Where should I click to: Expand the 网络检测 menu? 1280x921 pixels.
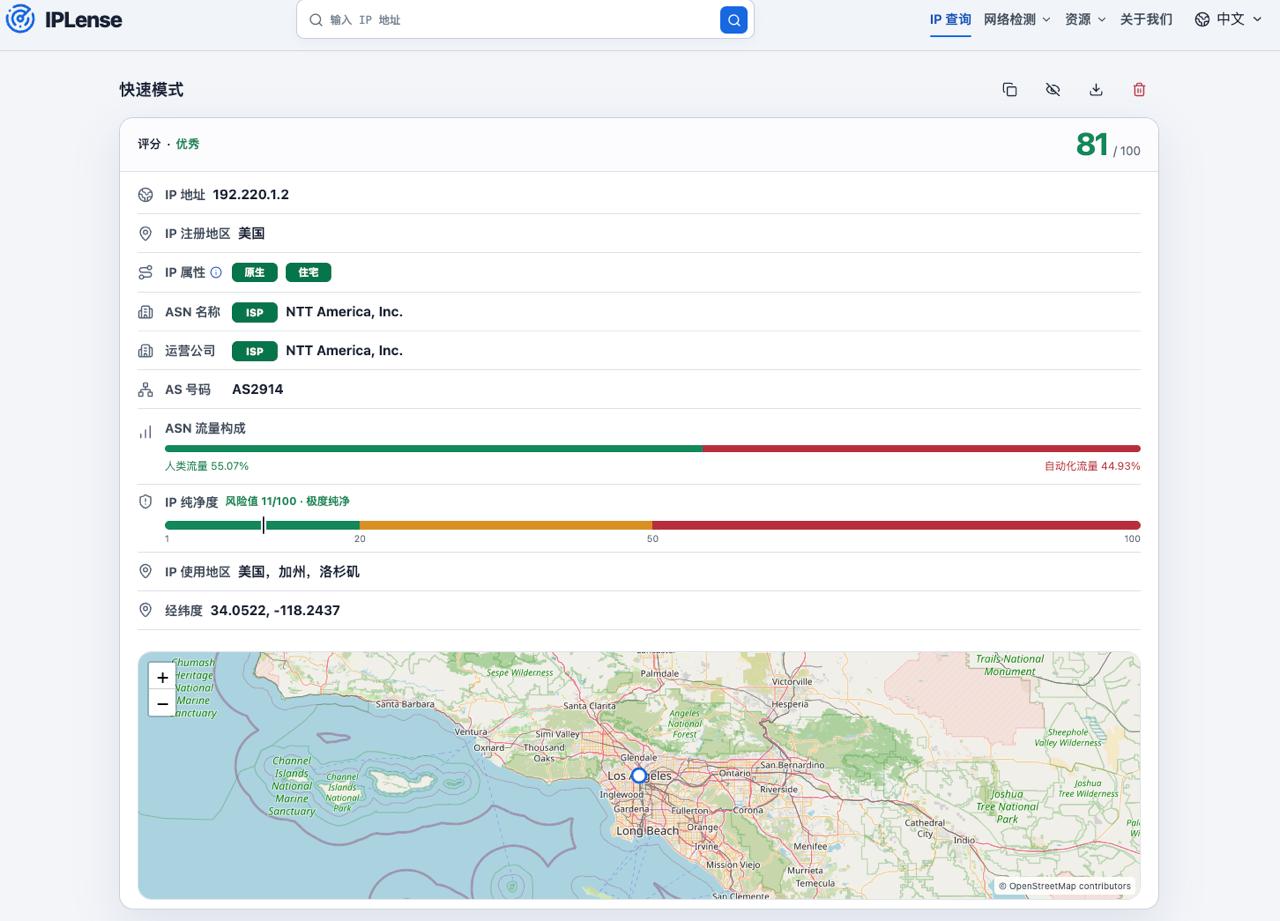tap(1017, 19)
